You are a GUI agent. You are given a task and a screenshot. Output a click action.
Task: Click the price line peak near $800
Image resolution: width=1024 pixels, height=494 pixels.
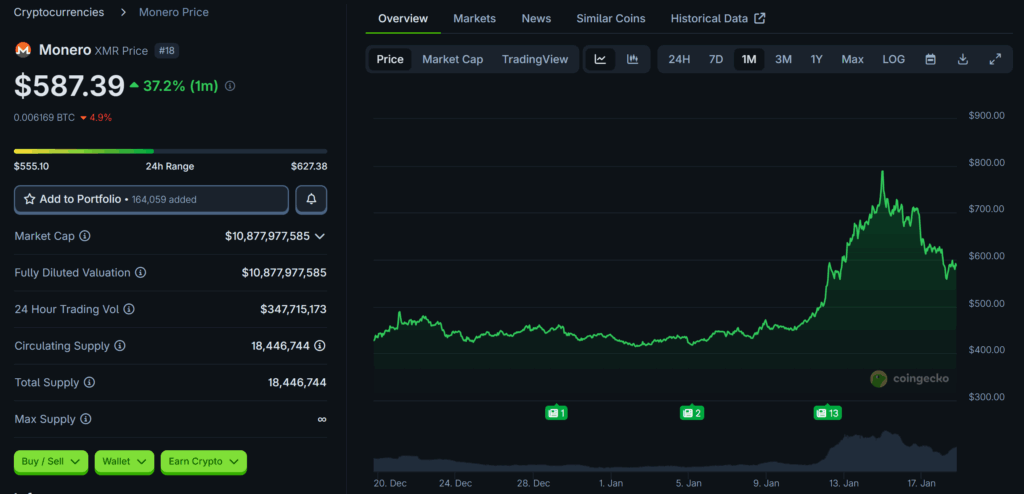click(x=882, y=173)
